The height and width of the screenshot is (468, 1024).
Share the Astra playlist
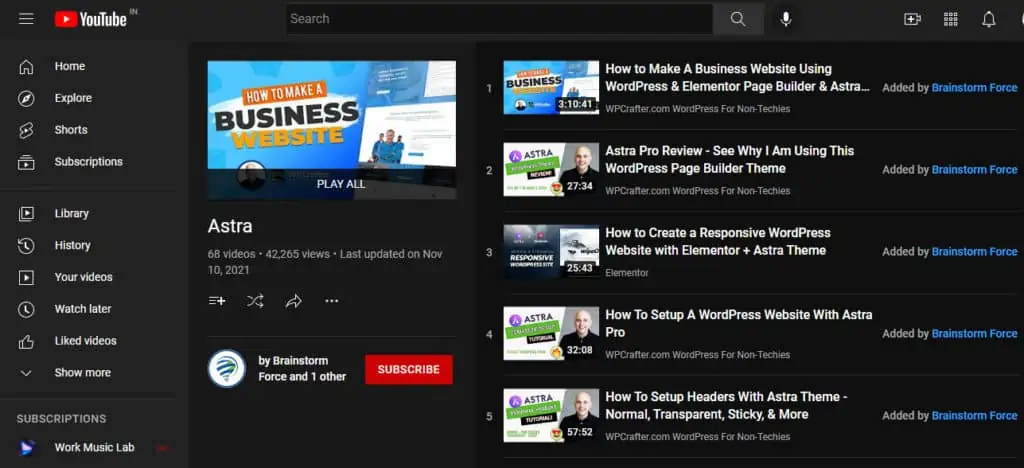(294, 301)
